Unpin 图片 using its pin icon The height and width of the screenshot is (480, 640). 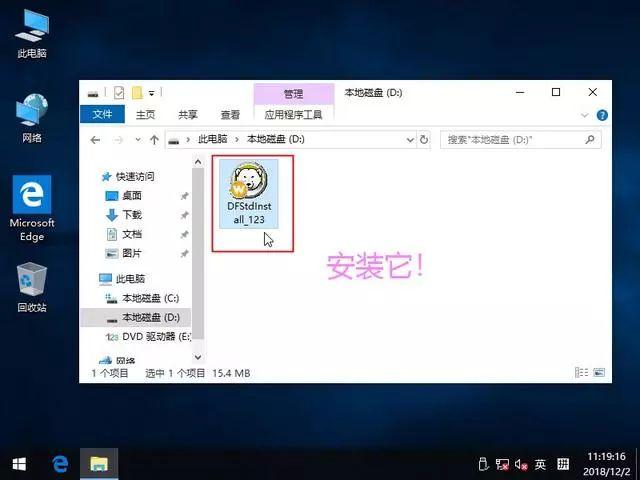pyautogui.click(x=184, y=253)
